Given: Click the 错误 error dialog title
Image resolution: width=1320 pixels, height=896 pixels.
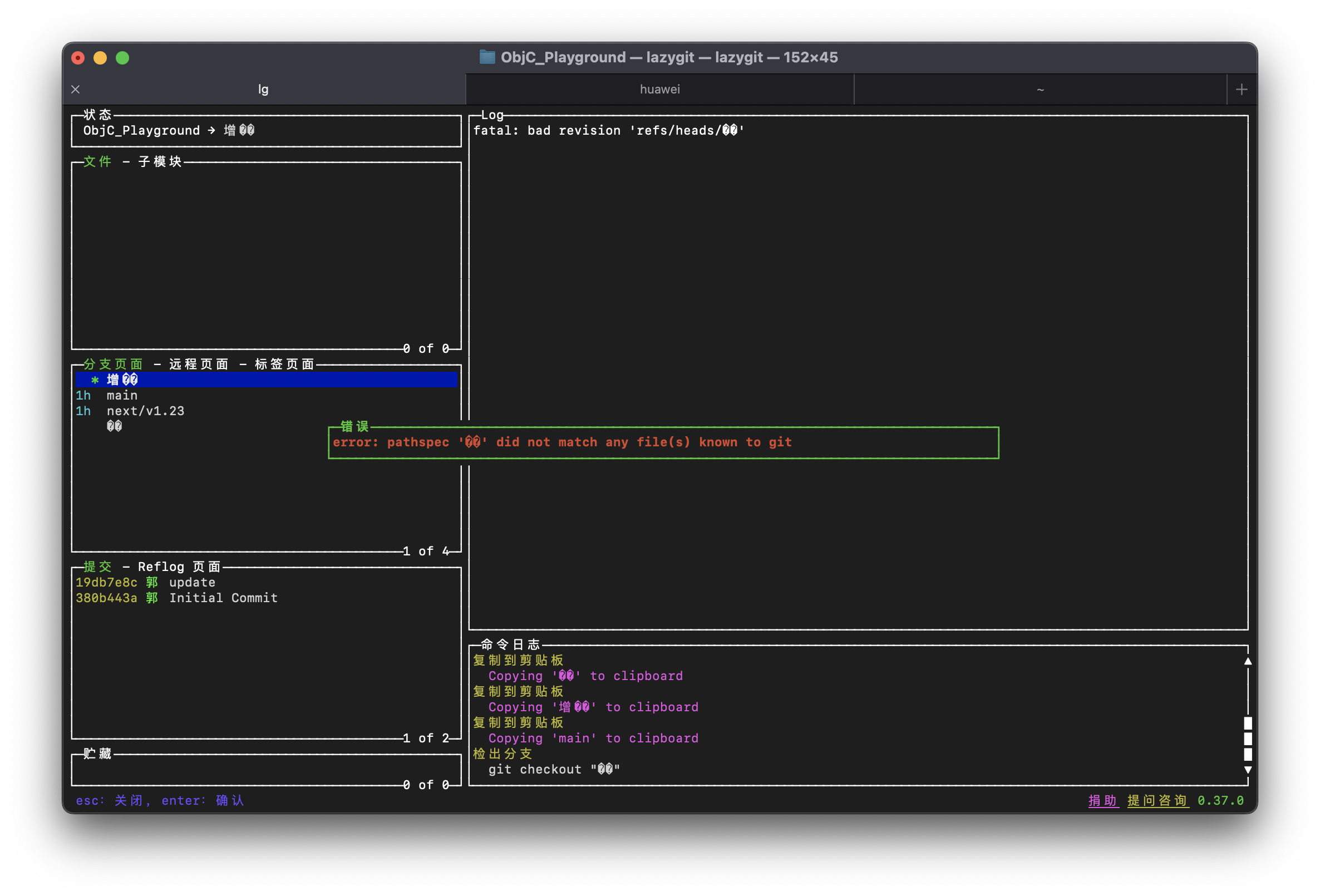Looking at the screenshot, I should click(x=355, y=427).
